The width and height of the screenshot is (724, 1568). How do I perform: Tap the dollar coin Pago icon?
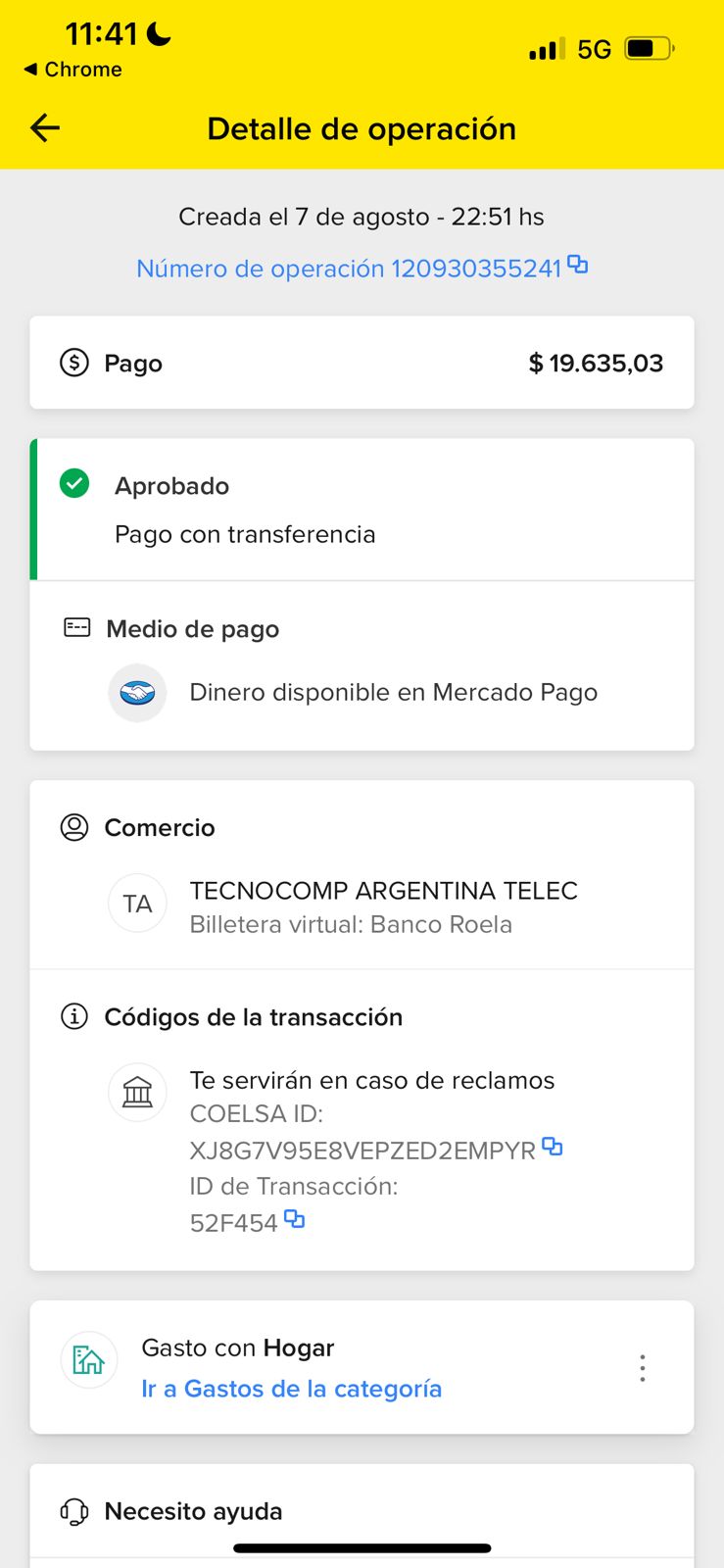click(74, 363)
